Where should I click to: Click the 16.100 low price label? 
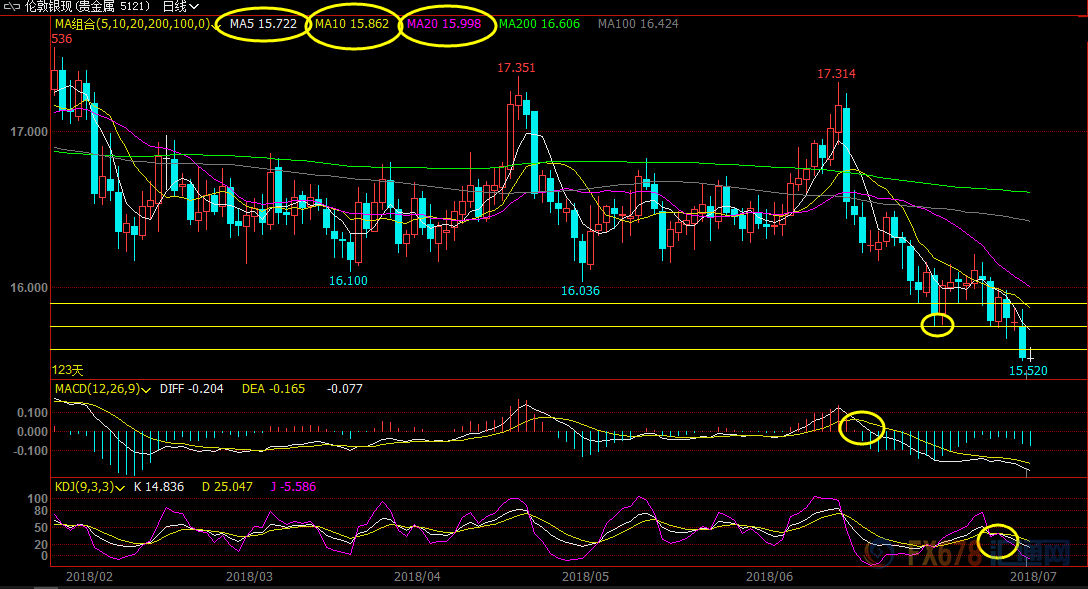pyautogui.click(x=348, y=281)
